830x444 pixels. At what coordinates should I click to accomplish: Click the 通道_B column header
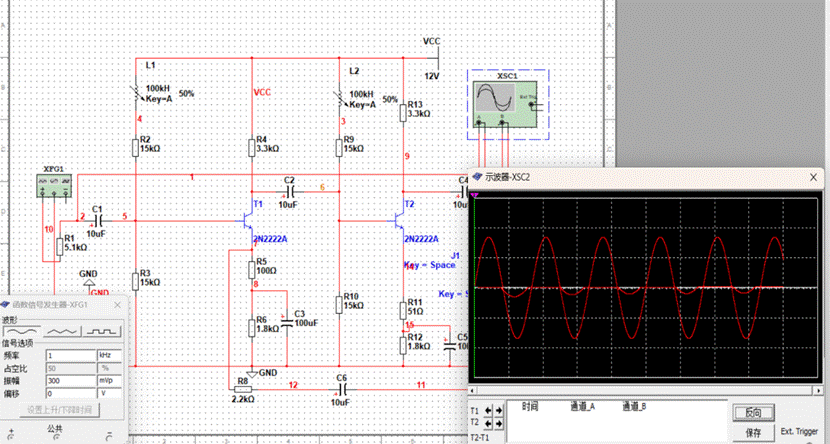(x=634, y=406)
